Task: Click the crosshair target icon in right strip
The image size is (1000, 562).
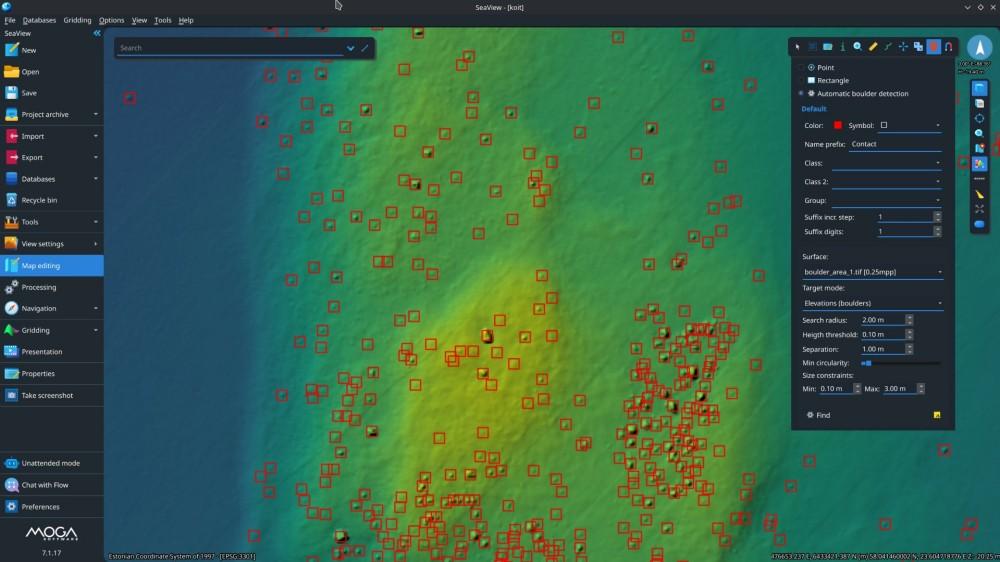Action: point(979,118)
